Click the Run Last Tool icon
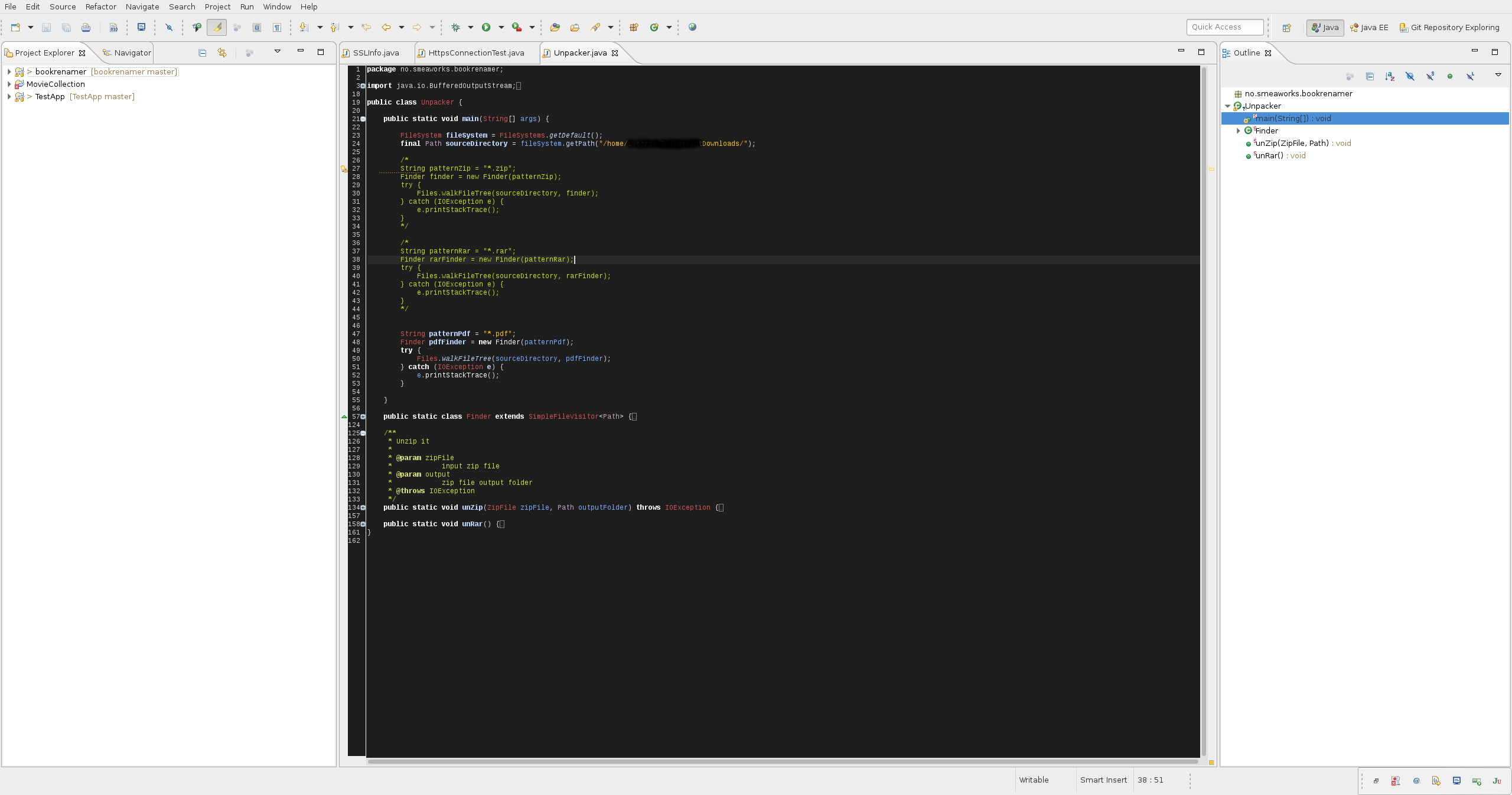This screenshot has height=795, width=1512. 517,27
